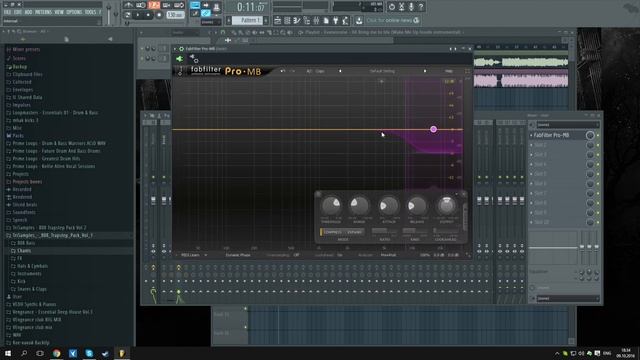Open the OPTIONS menu

pos(74,12)
